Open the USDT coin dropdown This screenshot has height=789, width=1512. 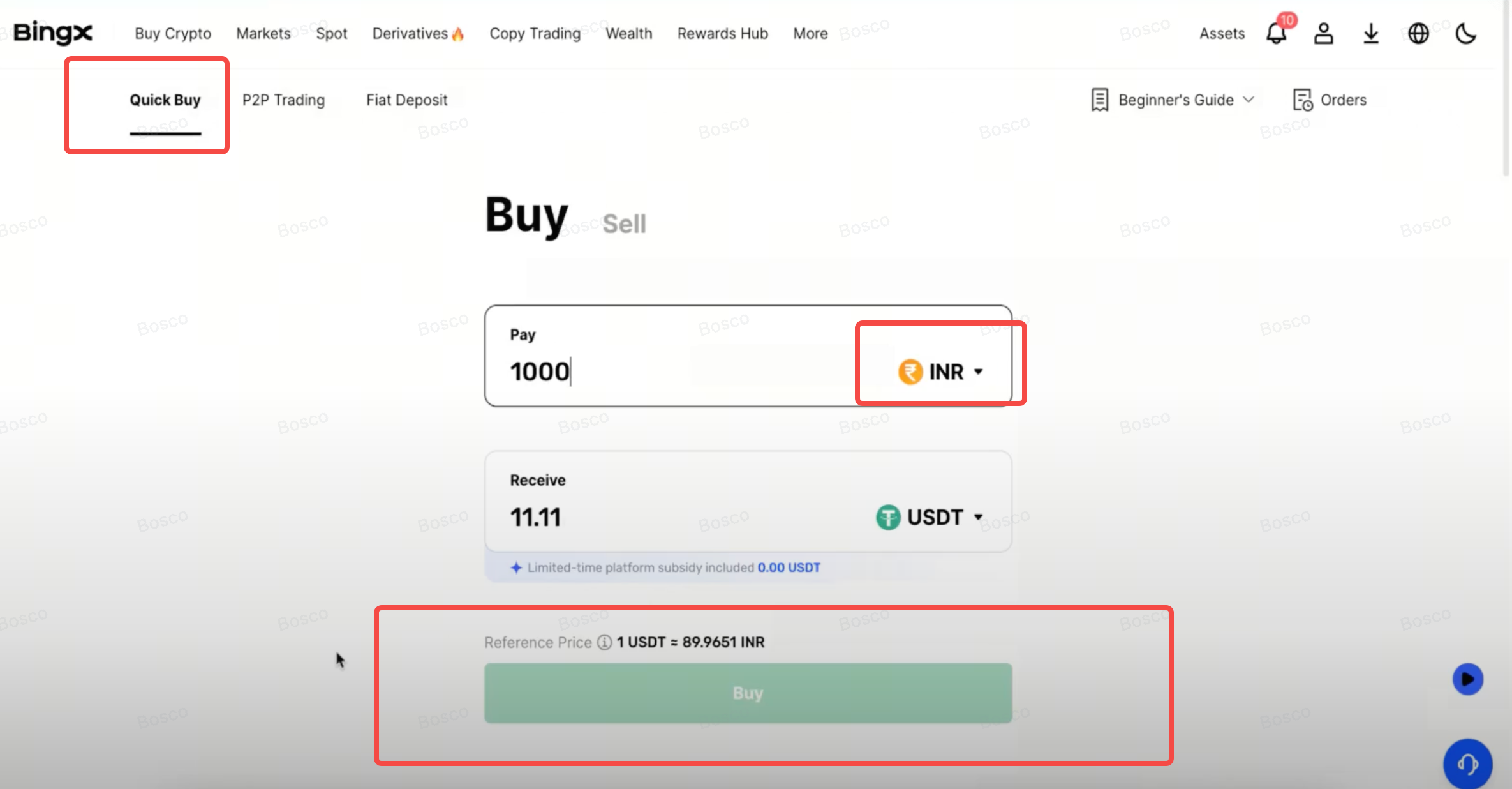point(930,517)
